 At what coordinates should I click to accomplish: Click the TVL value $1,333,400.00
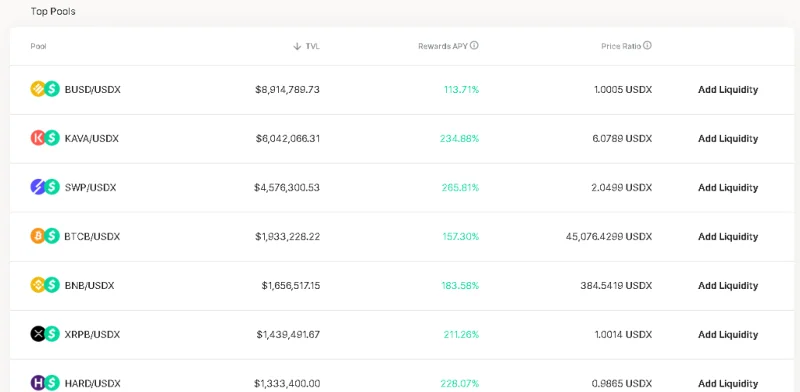coord(287,383)
